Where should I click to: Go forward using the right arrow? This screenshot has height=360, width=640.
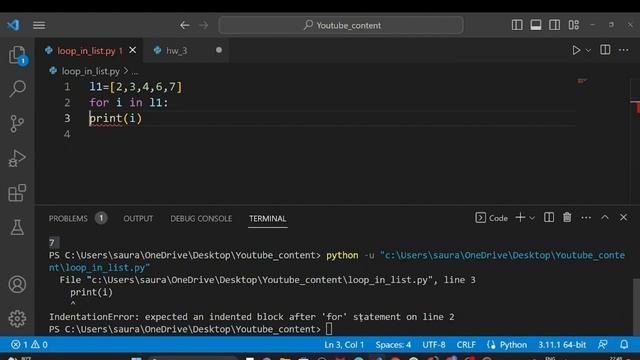coord(204,25)
